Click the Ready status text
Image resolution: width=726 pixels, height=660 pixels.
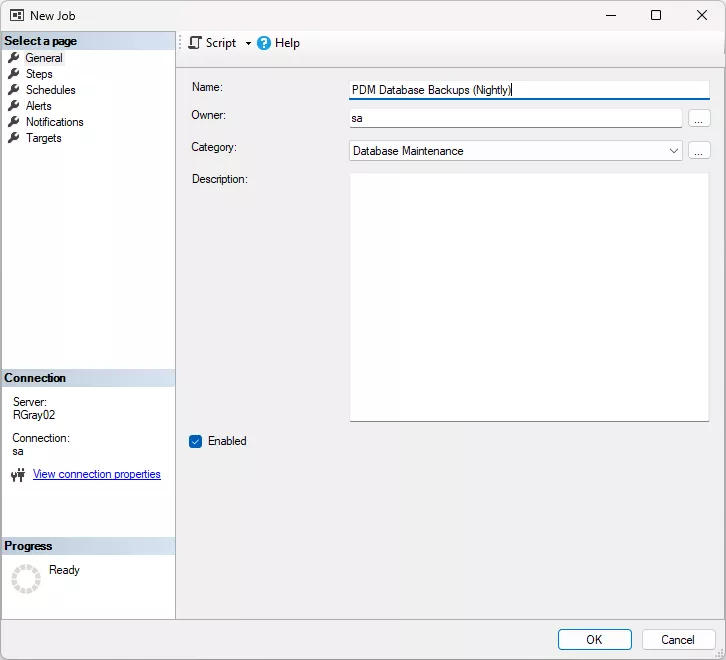[x=64, y=570]
